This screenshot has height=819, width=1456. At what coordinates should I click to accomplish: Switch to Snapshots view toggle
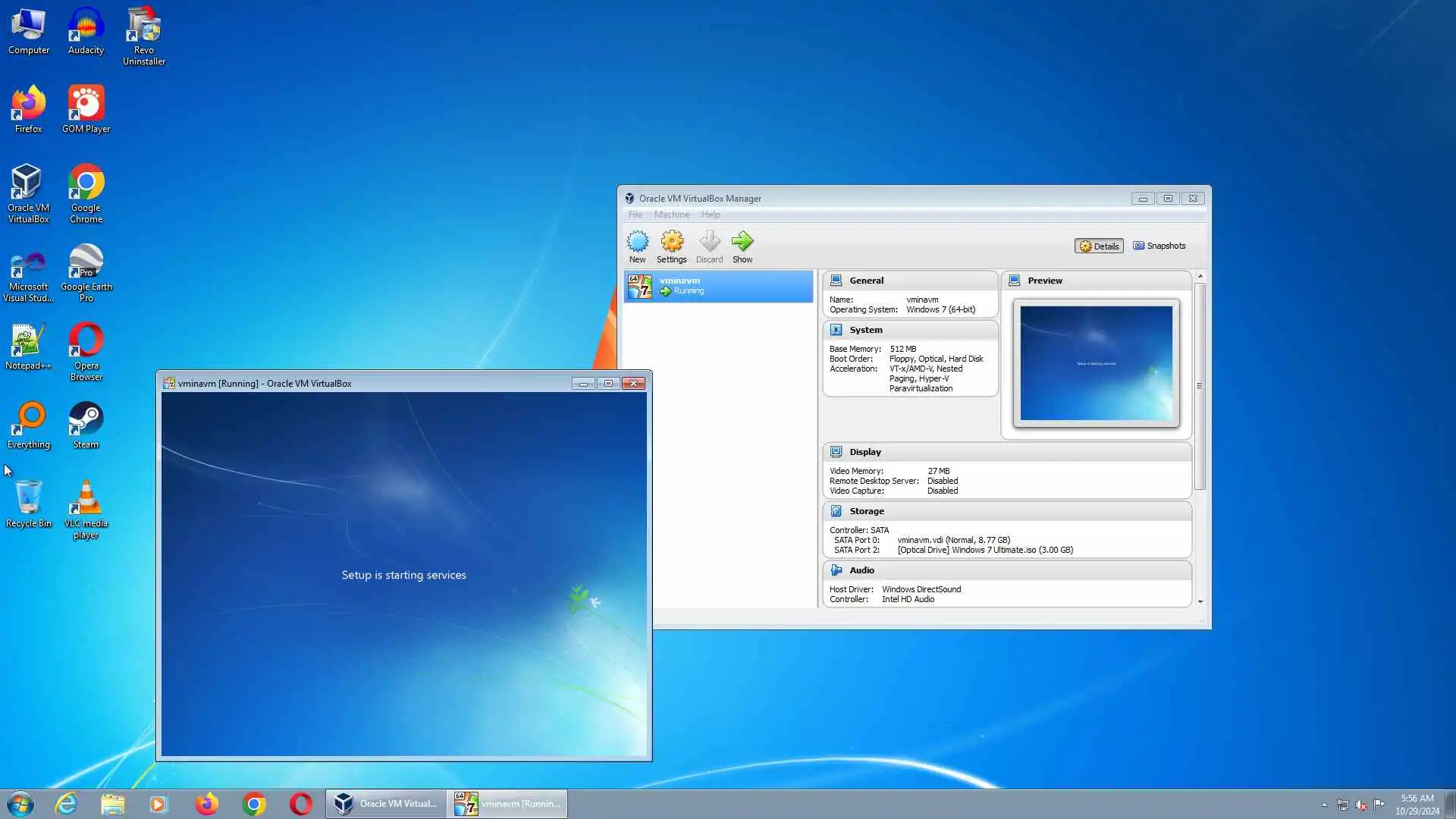pos(1159,246)
